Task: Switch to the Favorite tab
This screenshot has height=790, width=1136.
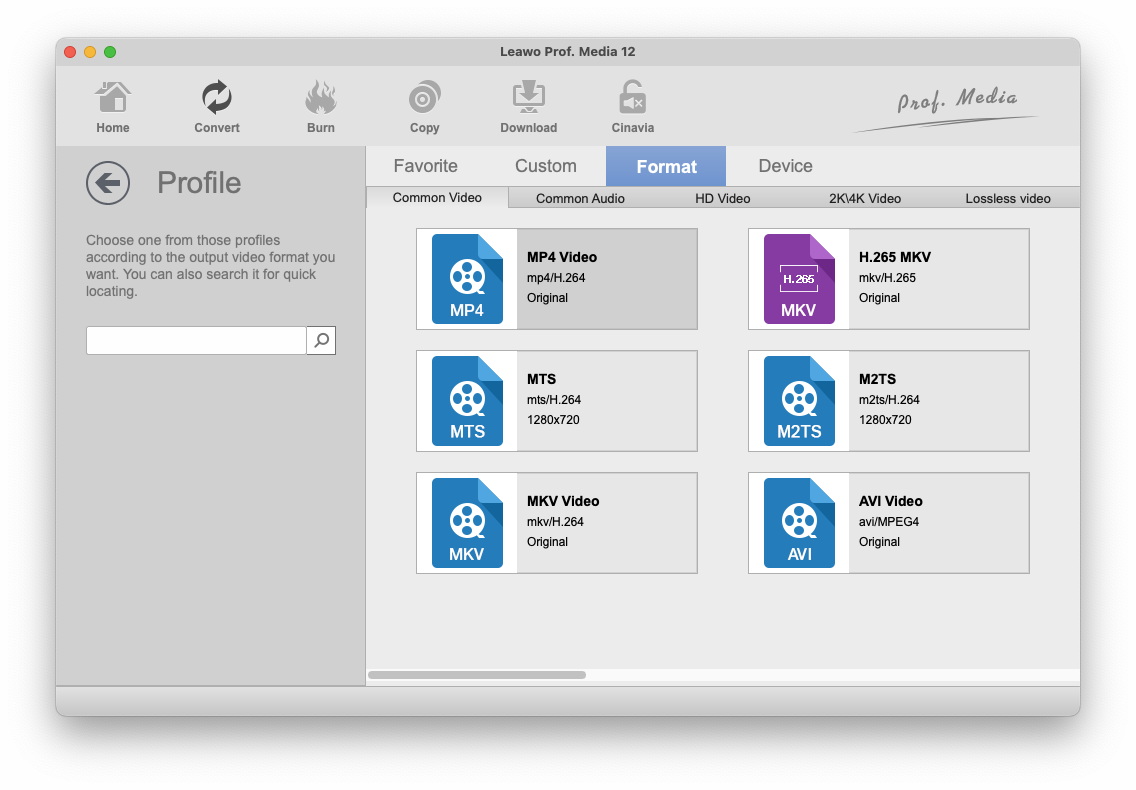Action: coord(425,166)
